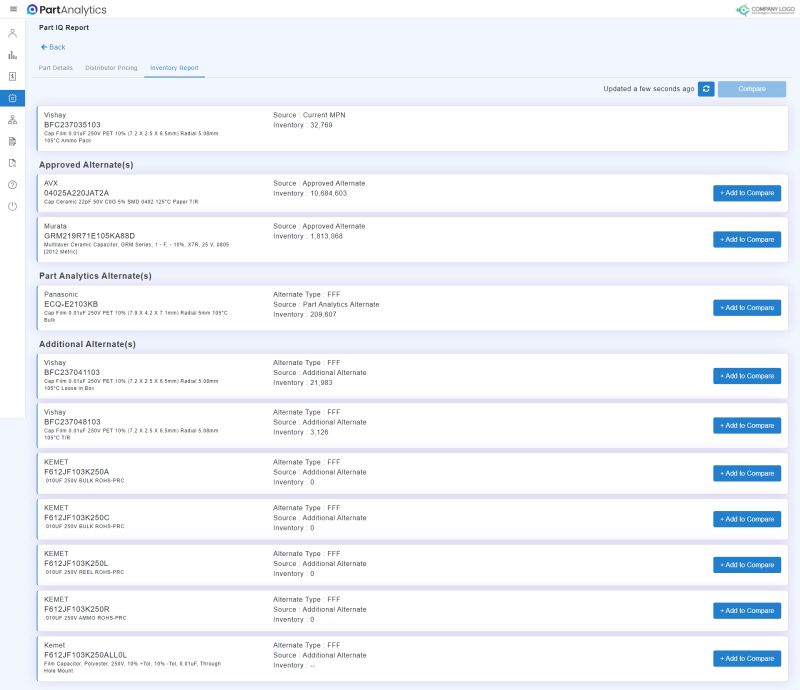
Task: Open the BOM hierarchy sidebar icon
Action: [x=13, y=120]
